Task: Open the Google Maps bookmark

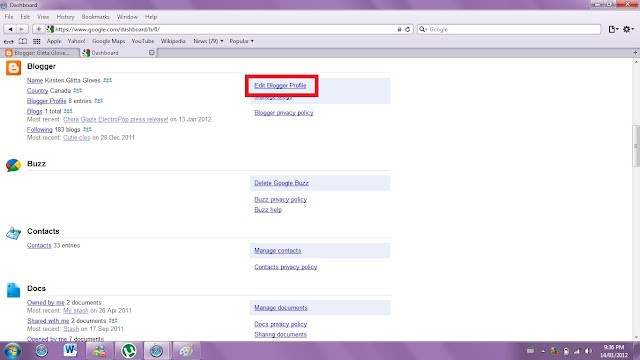Action: click(109, 41)
